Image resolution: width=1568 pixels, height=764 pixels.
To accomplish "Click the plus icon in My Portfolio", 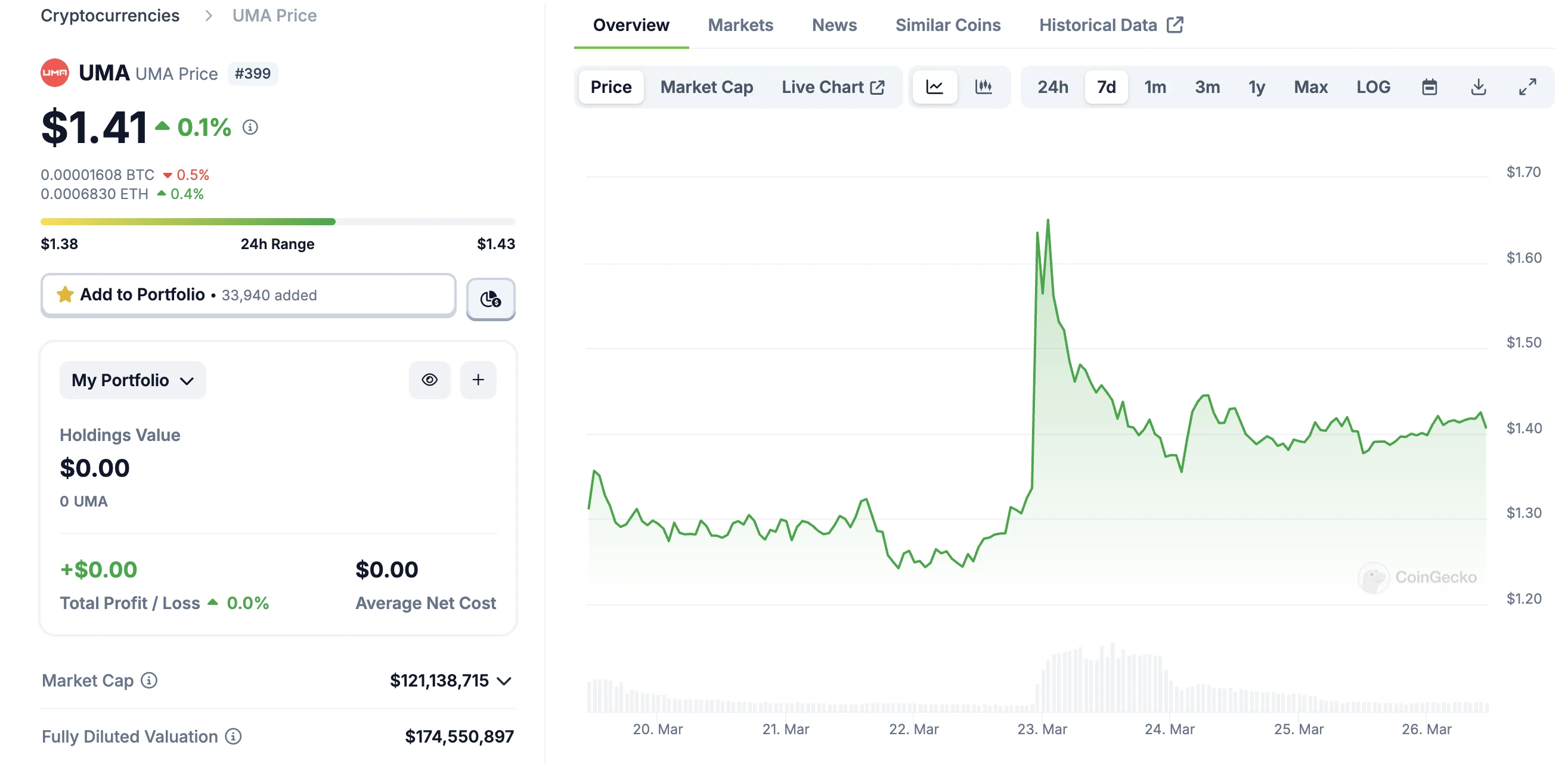I will [478, 380].
